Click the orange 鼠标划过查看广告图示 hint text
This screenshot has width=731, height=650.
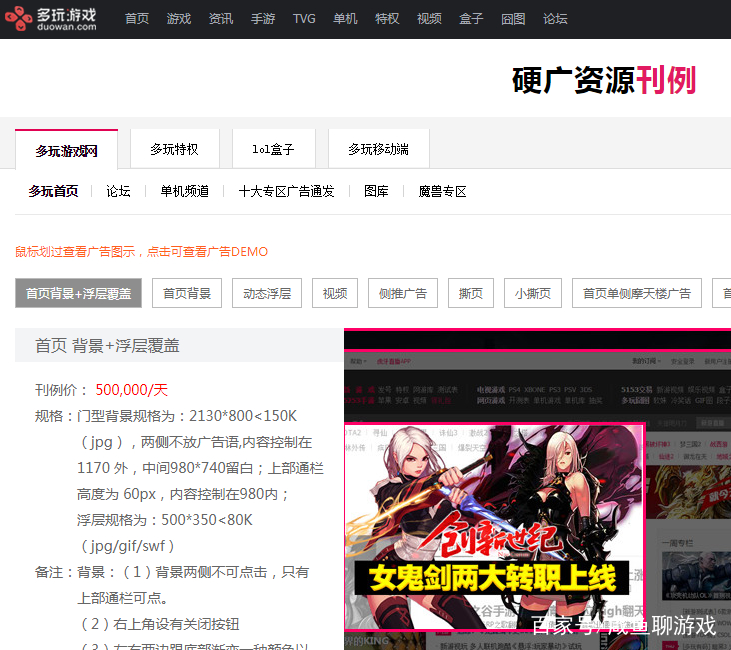(142, 252)
